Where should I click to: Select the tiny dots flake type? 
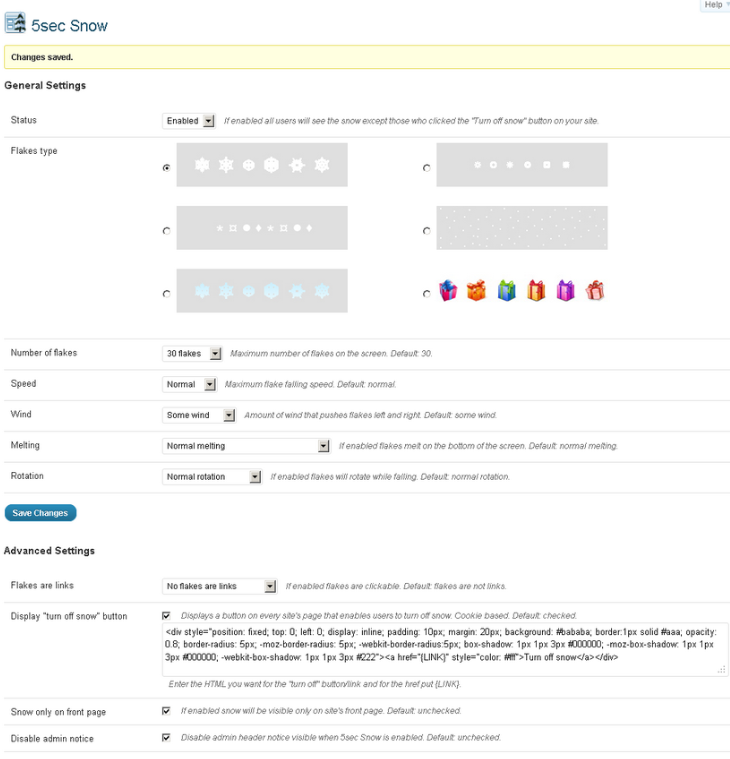point(426,231)
